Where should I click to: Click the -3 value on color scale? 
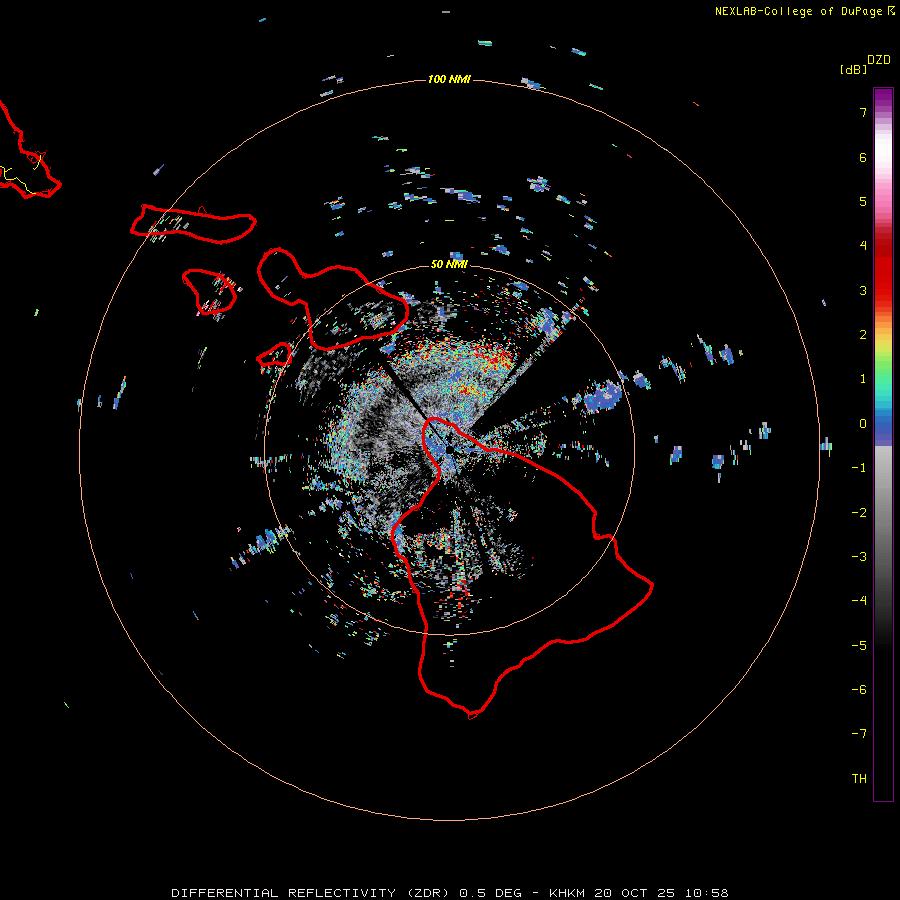coord(859,557)
